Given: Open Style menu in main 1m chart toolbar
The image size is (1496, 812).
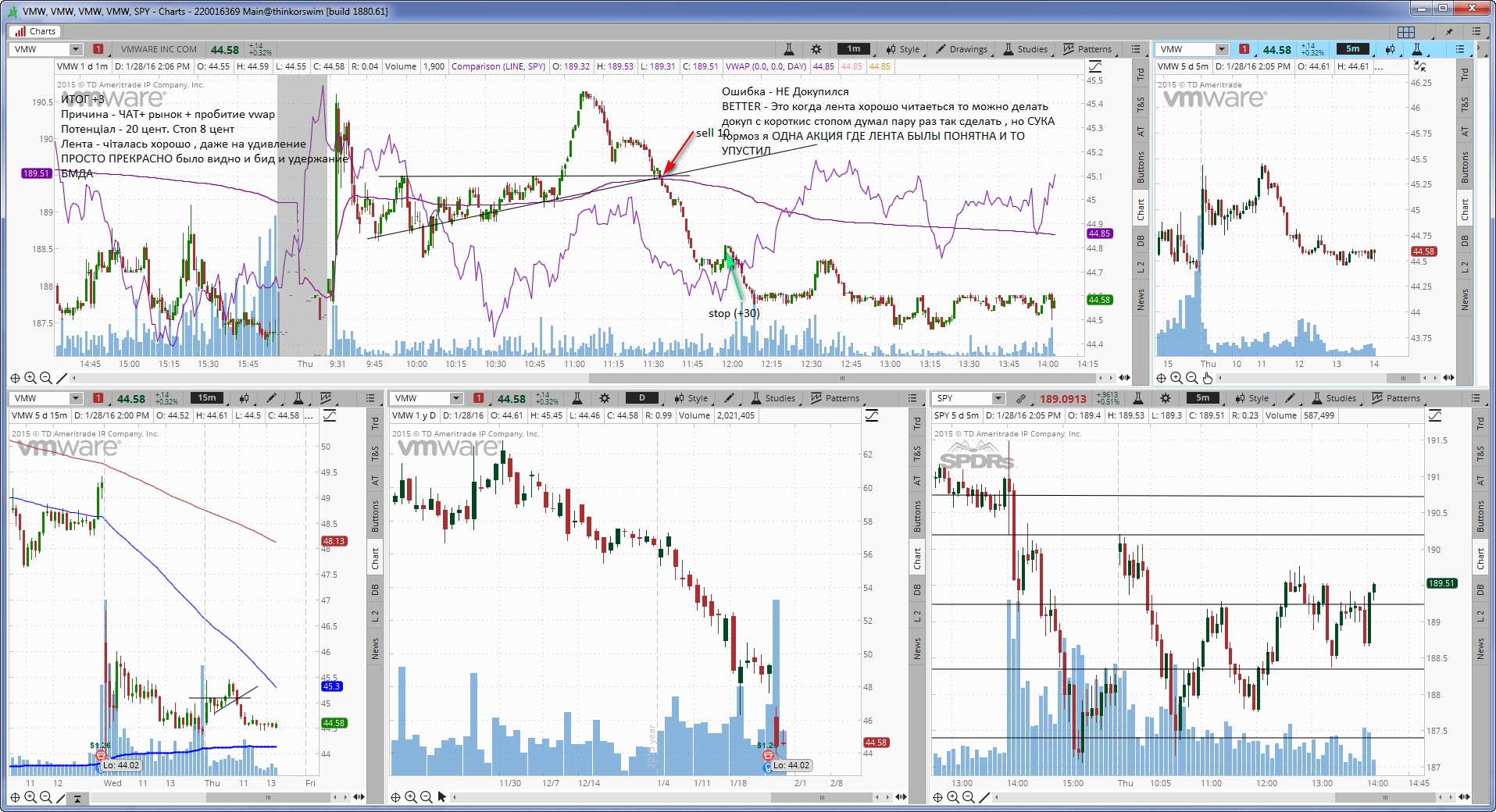Looking at the screenshot, I should point(903,49).
